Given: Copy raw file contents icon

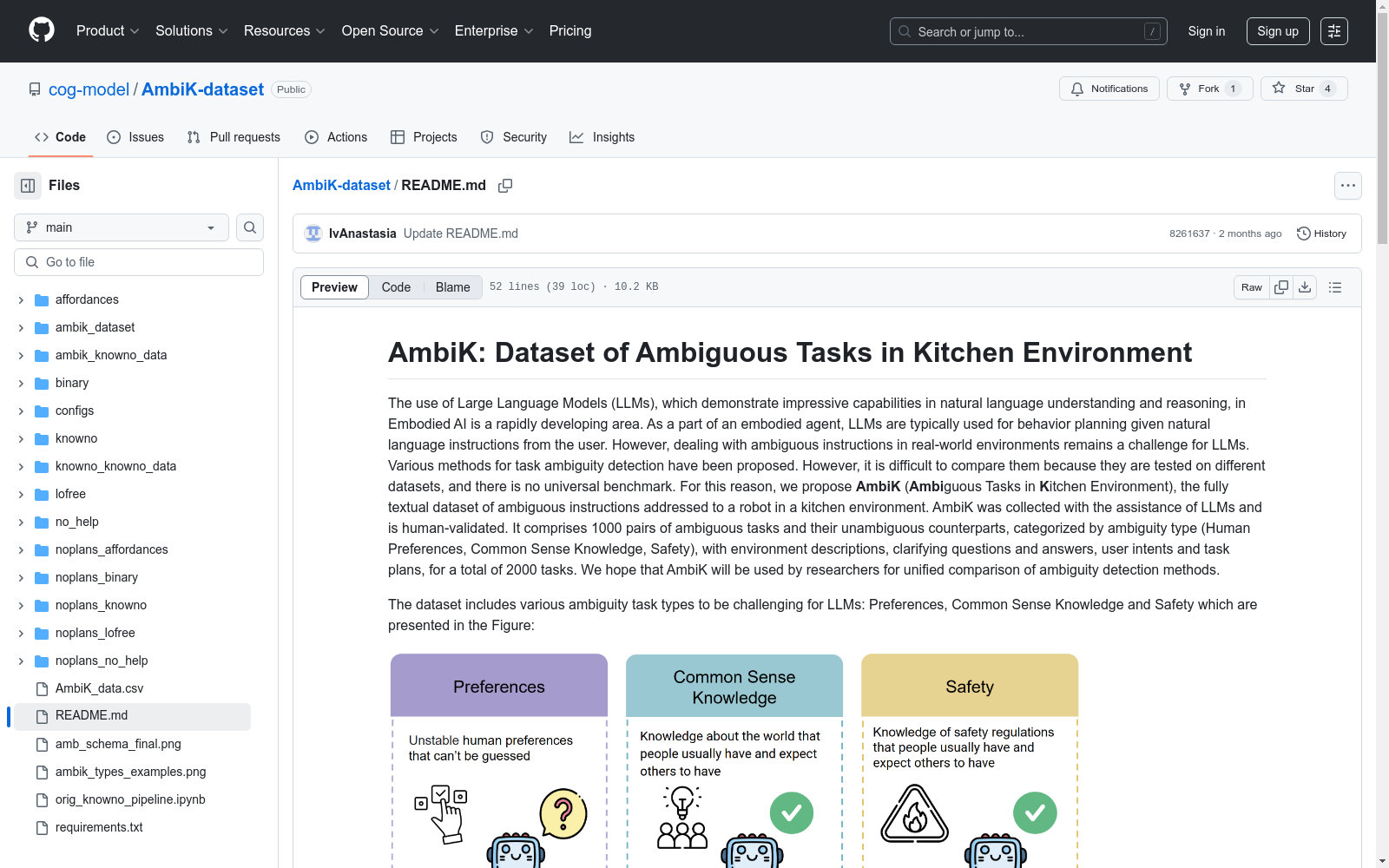Looking at the screenshot, I should coord(1281,287).
